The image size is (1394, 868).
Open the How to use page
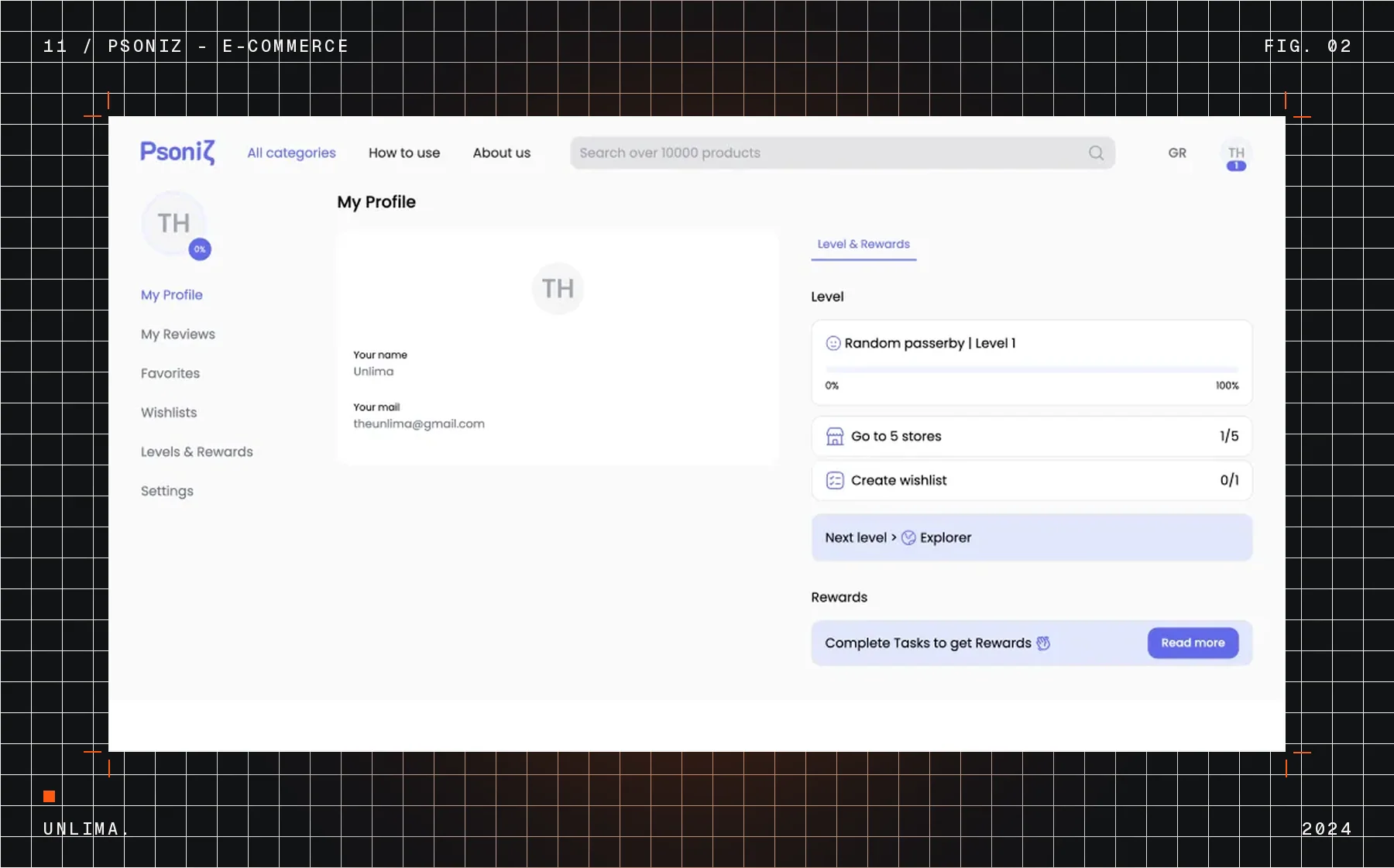coord(404,153)
